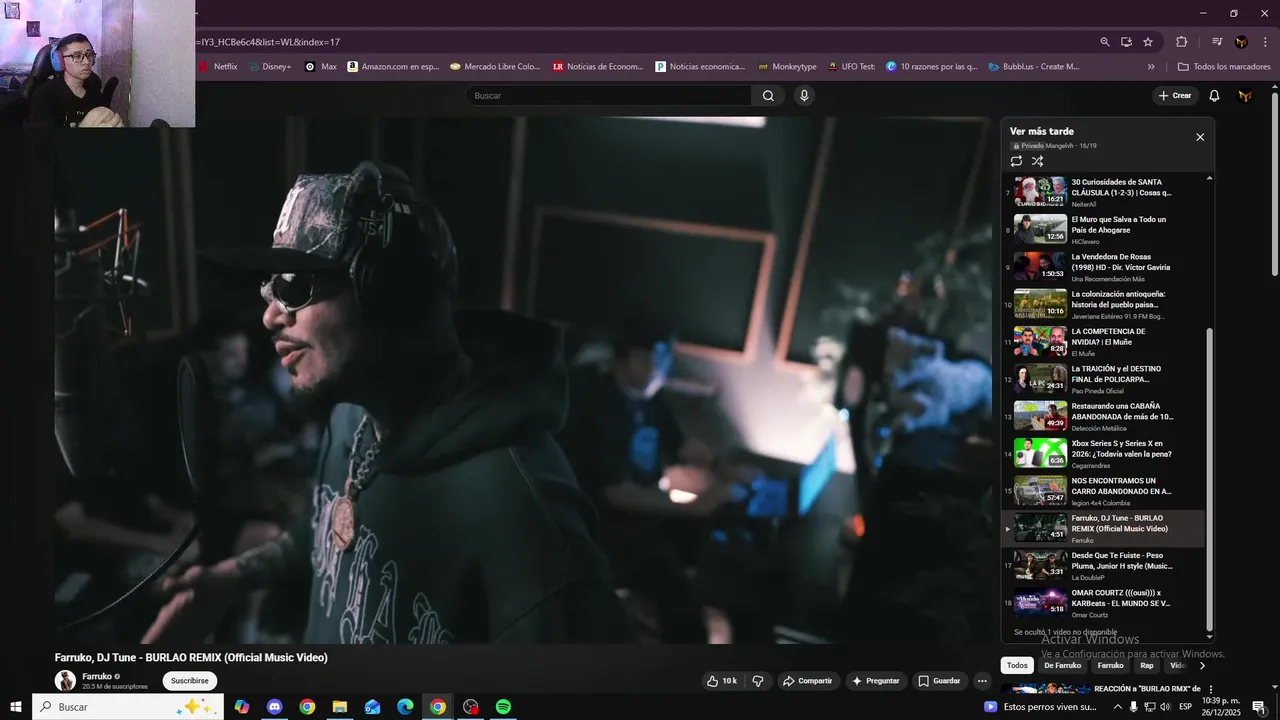Focus the YouTube Buscar search field

[610, 96]
